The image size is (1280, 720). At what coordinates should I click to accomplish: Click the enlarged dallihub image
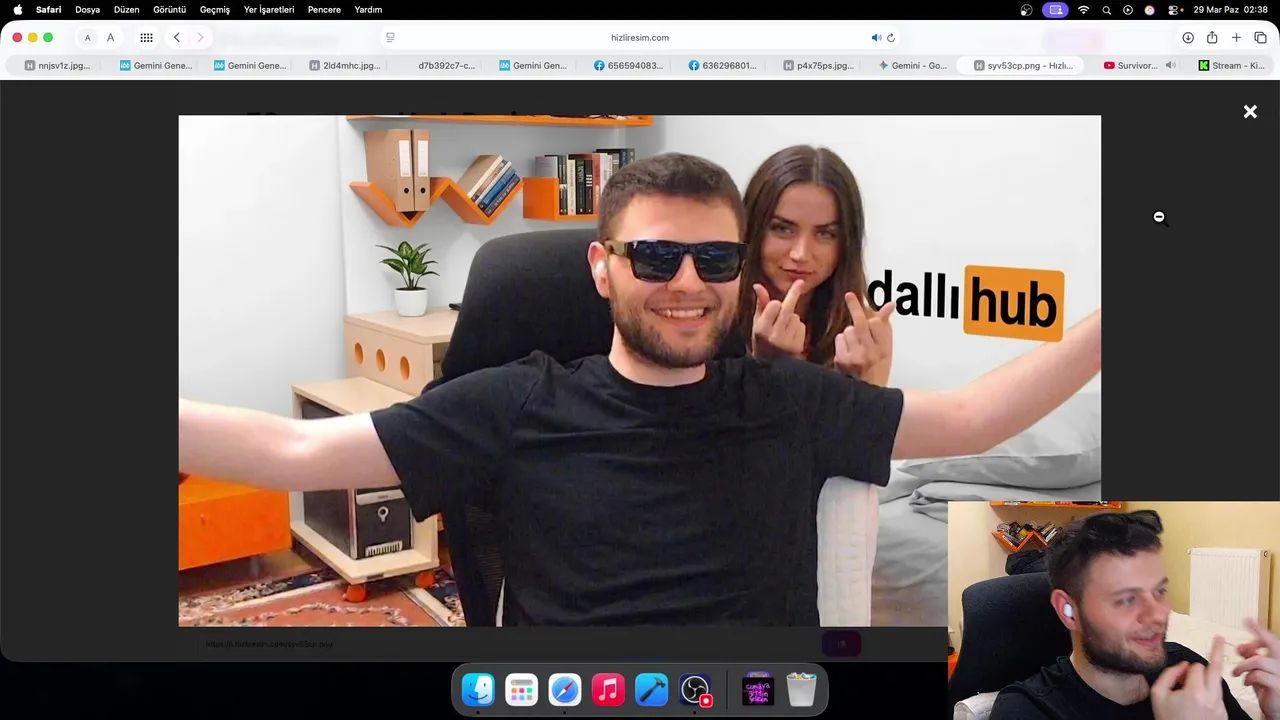(x=640, y=370)
